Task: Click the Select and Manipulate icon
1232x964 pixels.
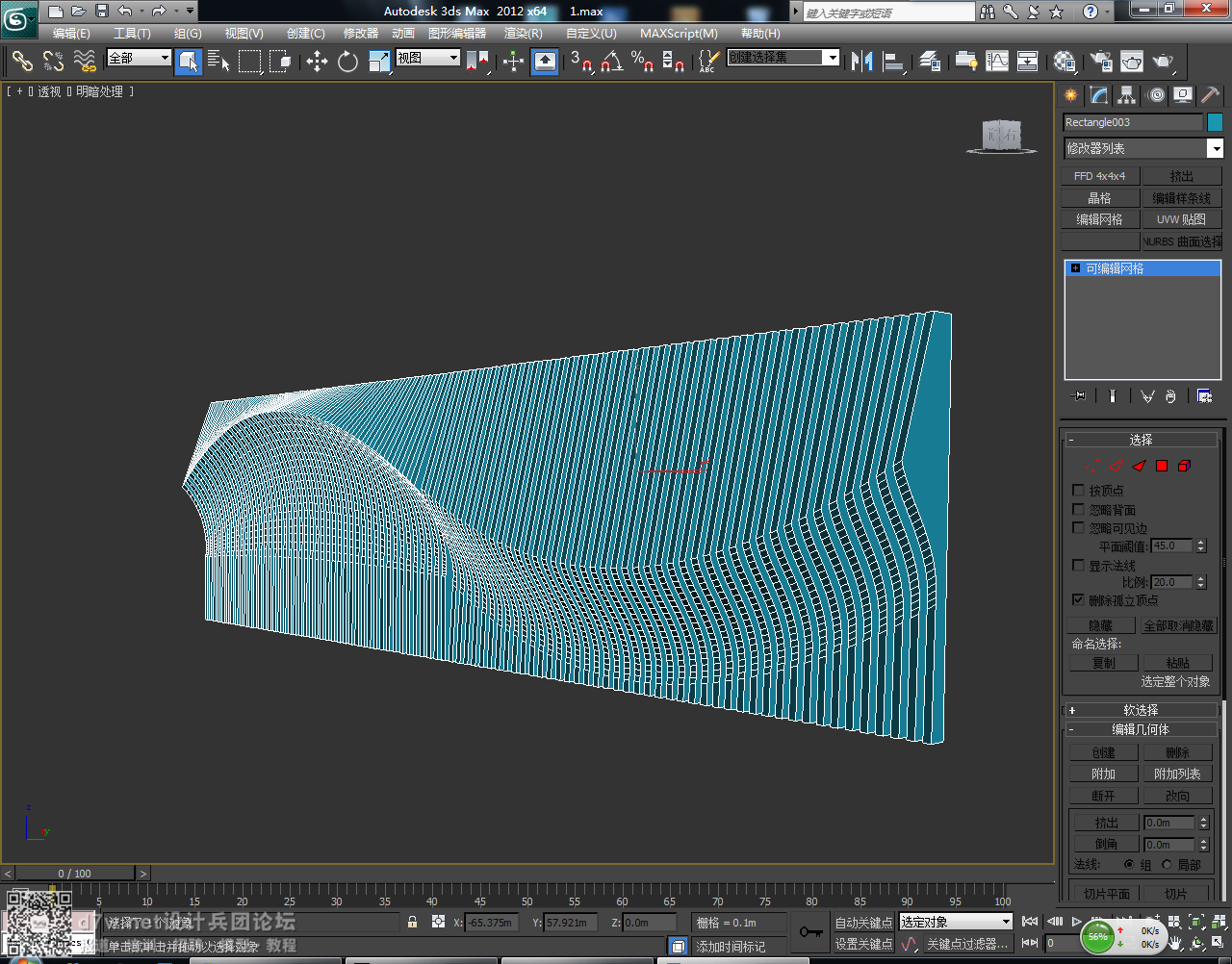Action: click(x=513, y=62)
